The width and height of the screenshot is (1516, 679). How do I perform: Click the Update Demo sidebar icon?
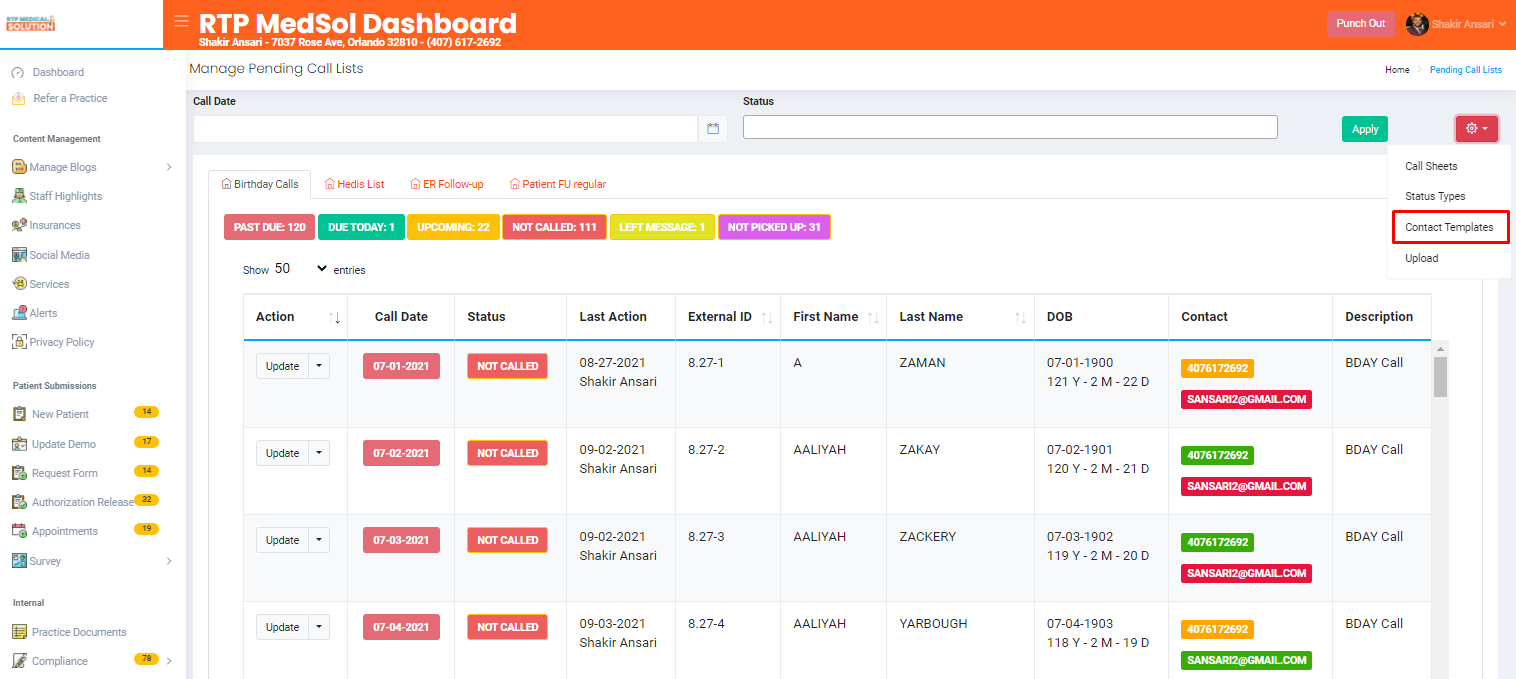[x=19, y=443]
